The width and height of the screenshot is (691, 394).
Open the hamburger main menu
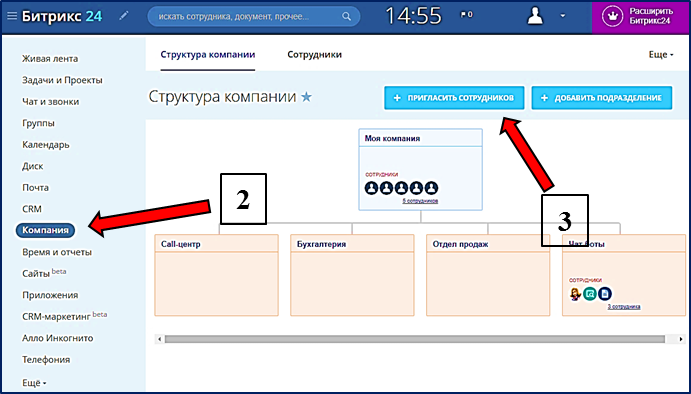12,16
